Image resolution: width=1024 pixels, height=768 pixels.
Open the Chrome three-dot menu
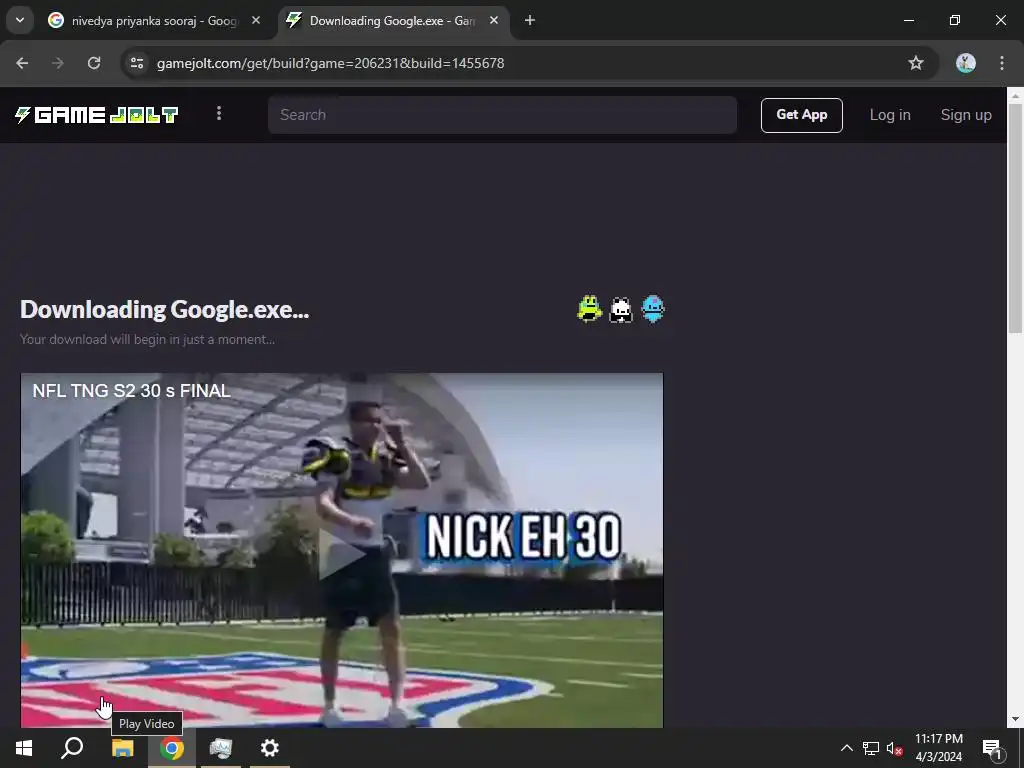click(x=1002, y=63)
